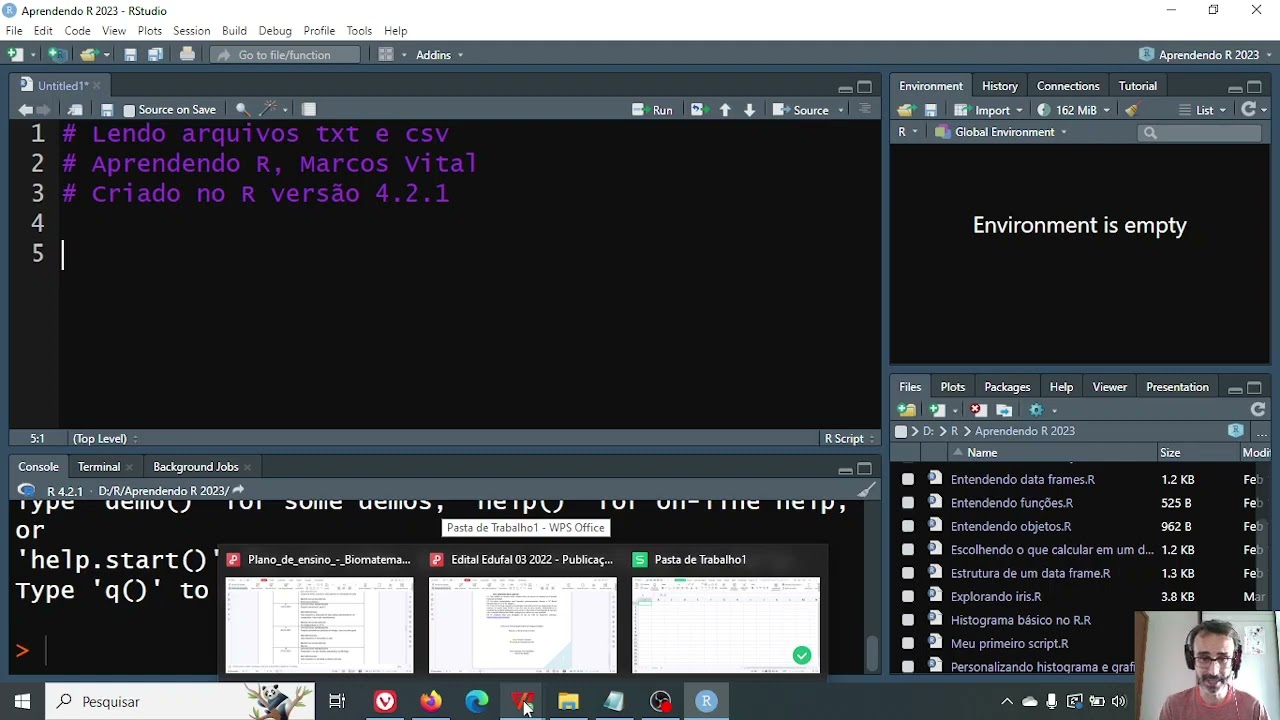Screen dimensions: 1280x720
Task: Go to previous section up arrow
Action: (x=725, y=110)
